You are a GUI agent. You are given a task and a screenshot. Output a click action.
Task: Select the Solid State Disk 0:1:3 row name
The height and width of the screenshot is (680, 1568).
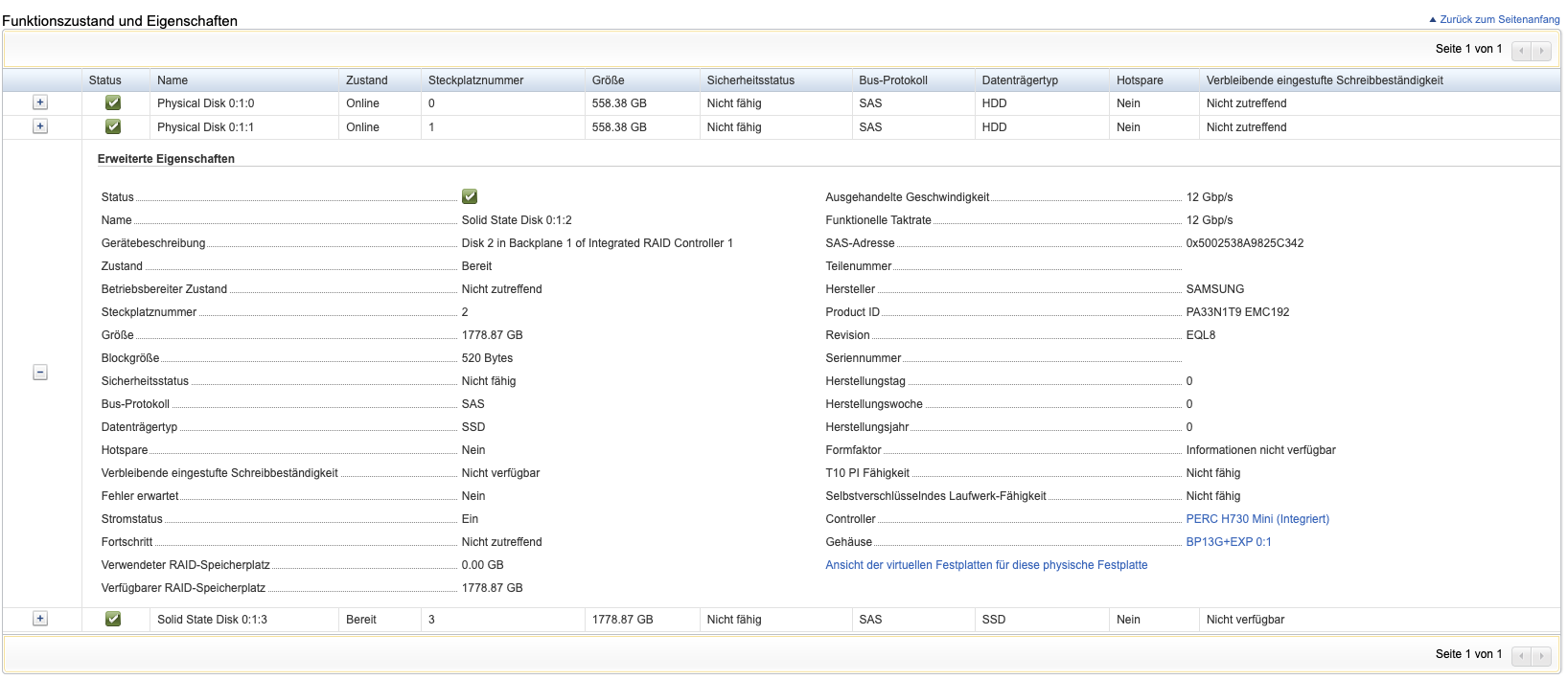click(212, 620)
